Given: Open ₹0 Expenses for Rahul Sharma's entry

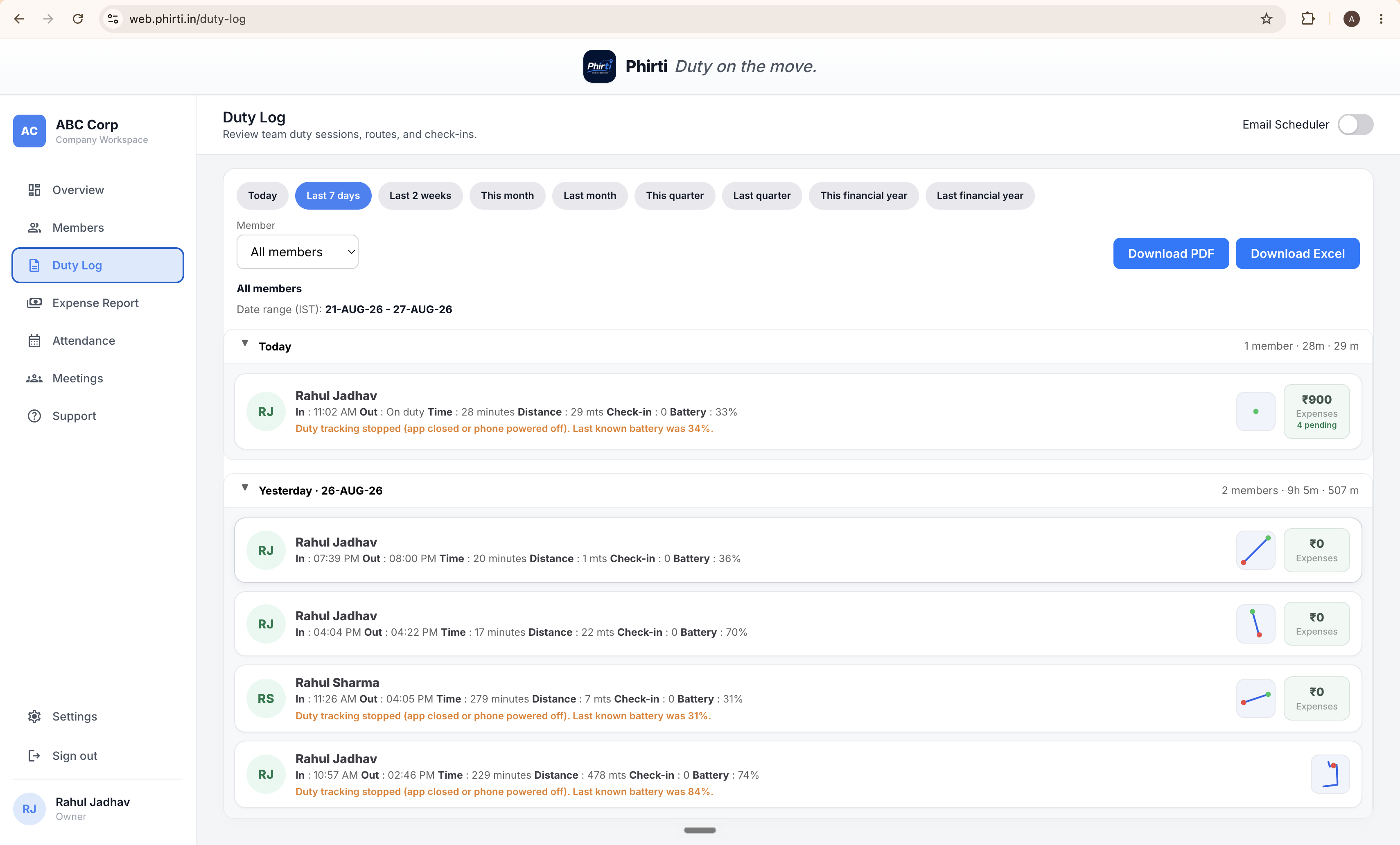Looking at the screenshot, I should click(x=1316, y=698).
